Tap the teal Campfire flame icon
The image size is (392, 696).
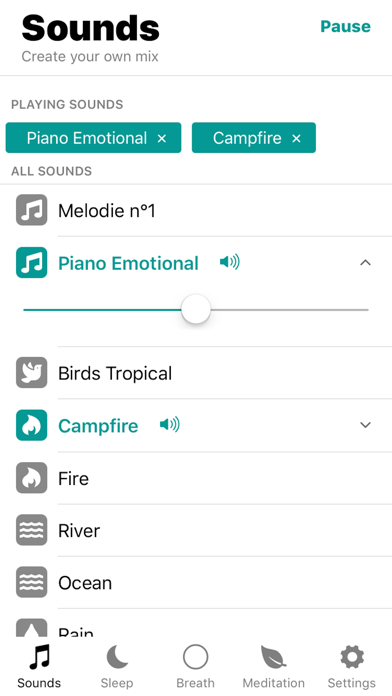click(x=32, y=425)
